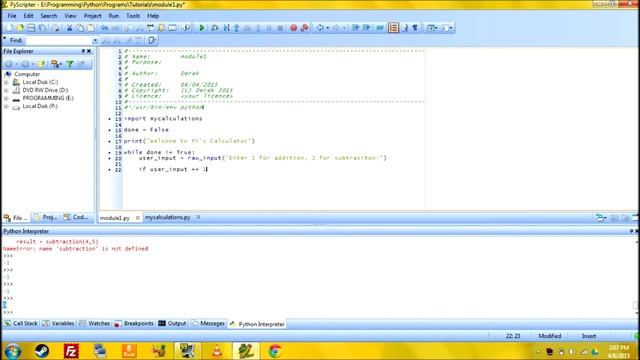Click the green Run script button
This screenshot has height=360, width=640.
(x=202, y=28)
